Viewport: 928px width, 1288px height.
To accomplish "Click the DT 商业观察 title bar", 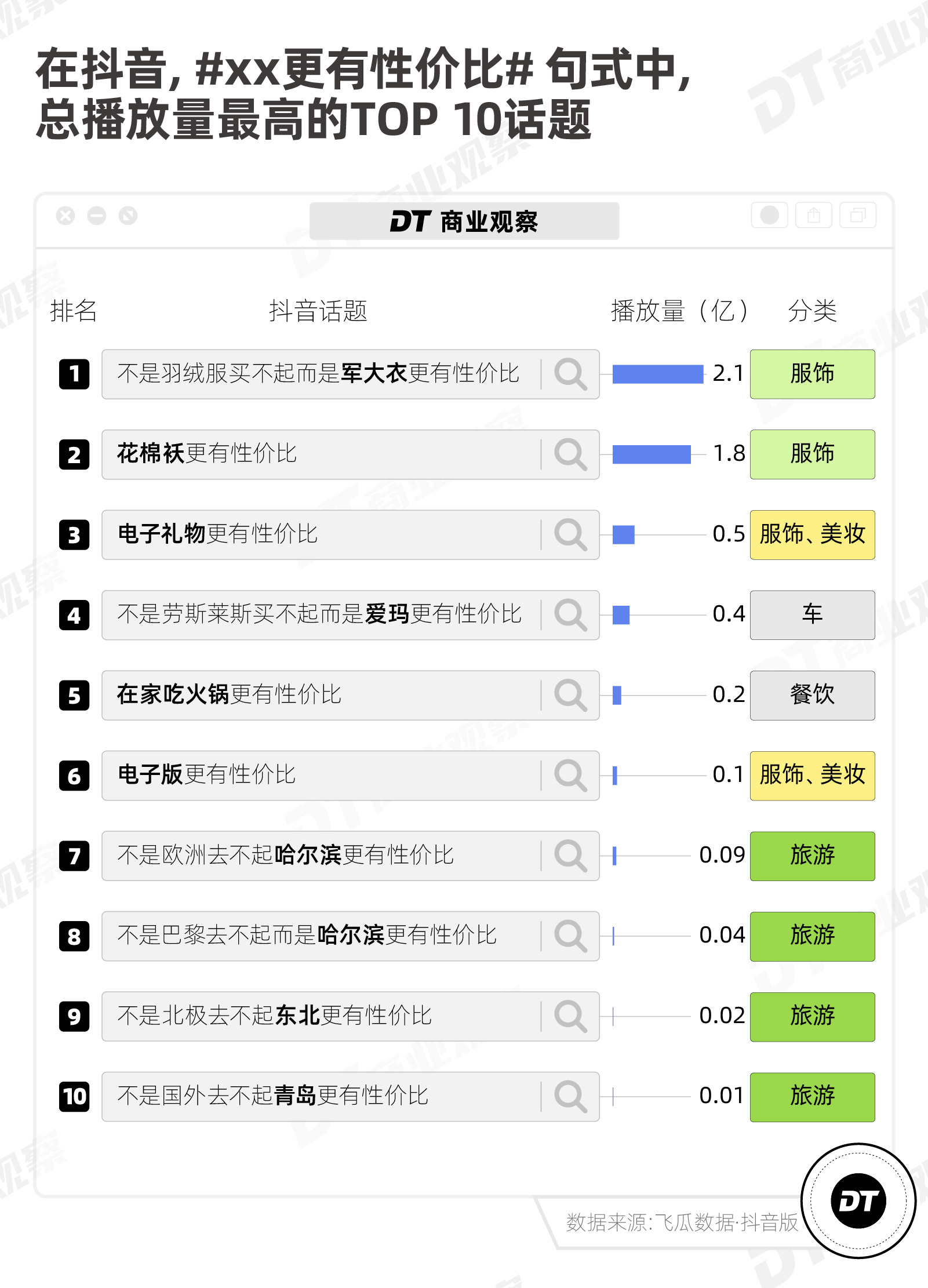I will click(x=464, y=221).
